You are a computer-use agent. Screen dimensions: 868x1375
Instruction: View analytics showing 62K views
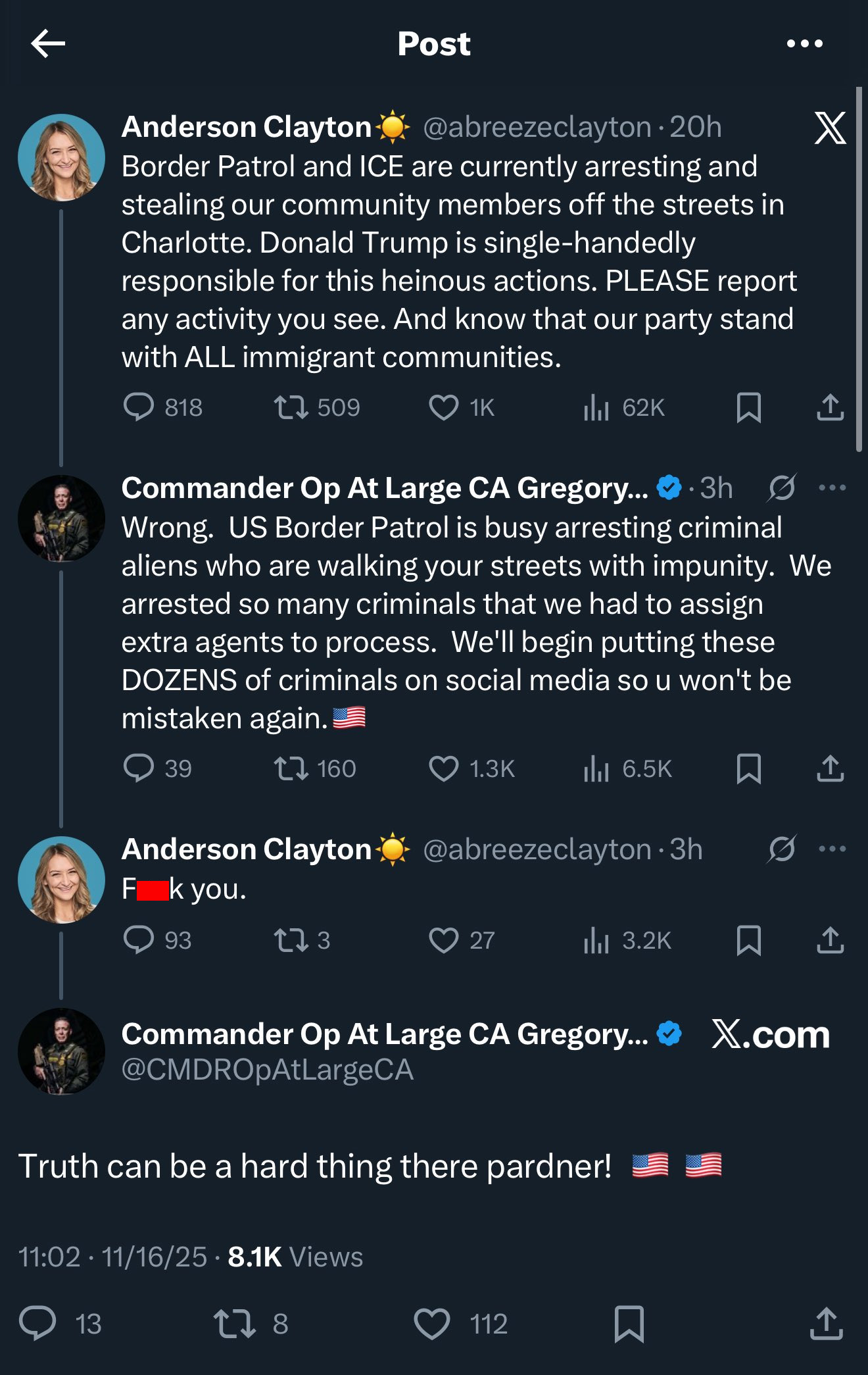click(597, 407)
